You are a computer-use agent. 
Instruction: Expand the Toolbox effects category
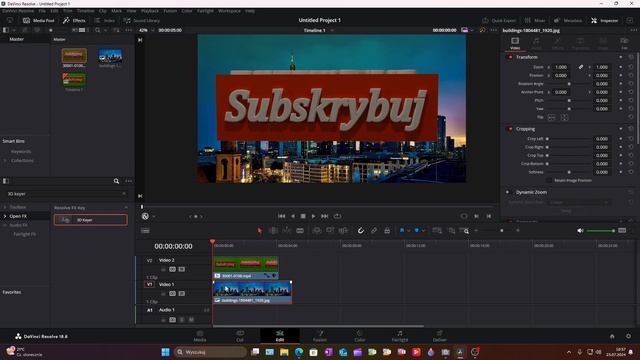(5, 207)
